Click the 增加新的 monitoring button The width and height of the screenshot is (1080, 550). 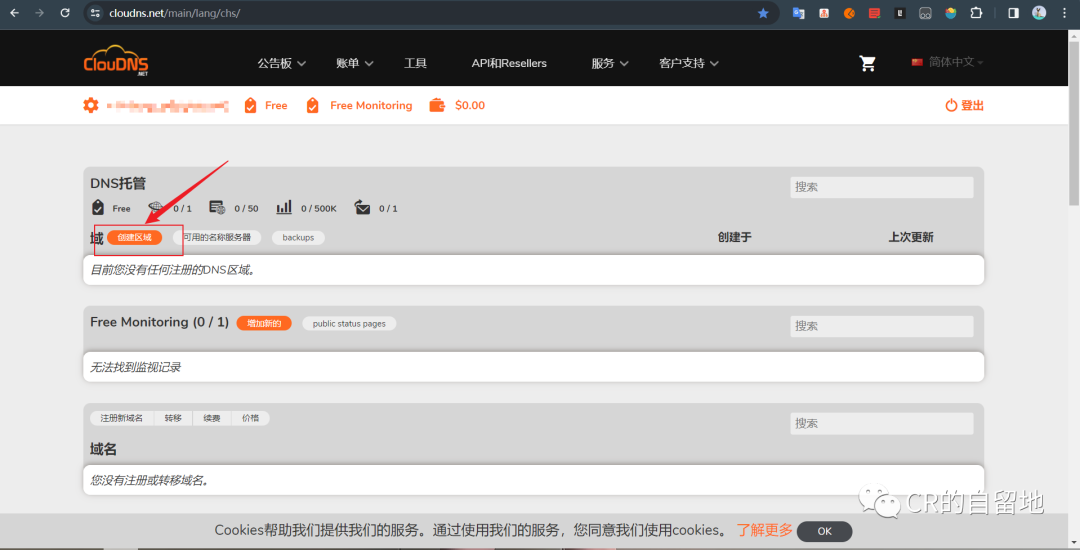(264, 323)
